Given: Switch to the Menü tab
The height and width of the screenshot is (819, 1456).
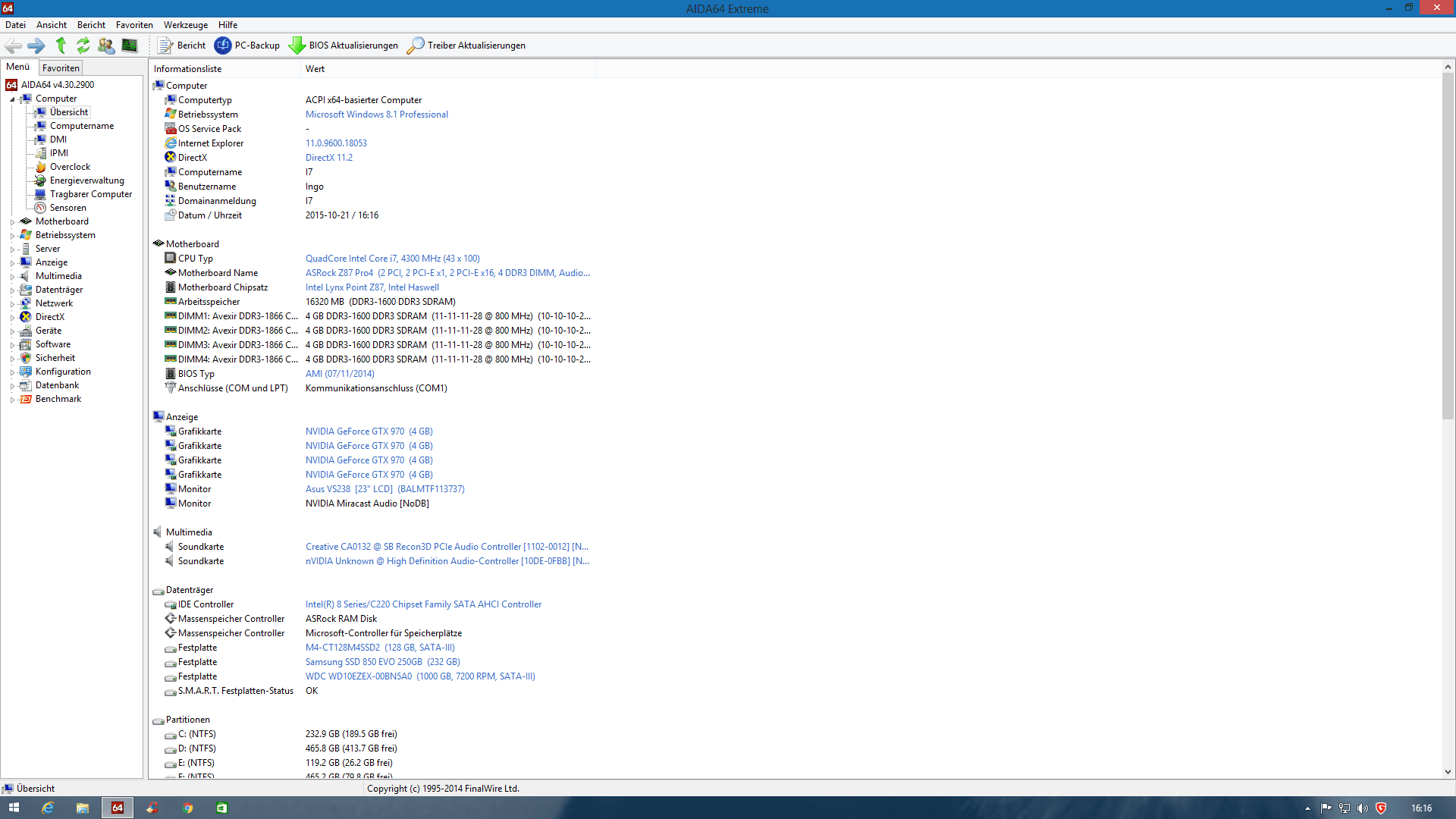Looking at the screenshot, I should pos(18,67).
